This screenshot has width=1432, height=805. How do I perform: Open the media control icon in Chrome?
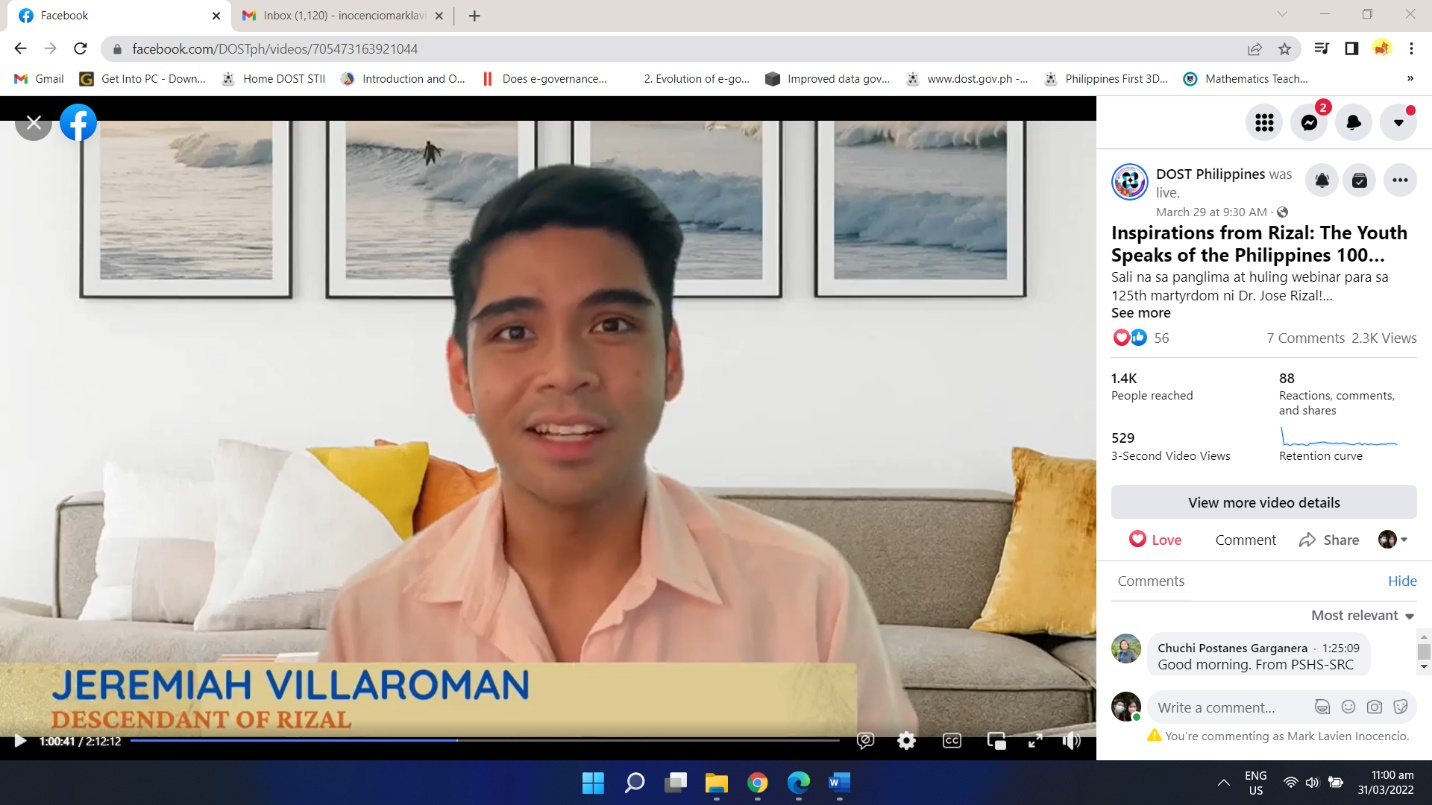click(x=1321, y=48)
